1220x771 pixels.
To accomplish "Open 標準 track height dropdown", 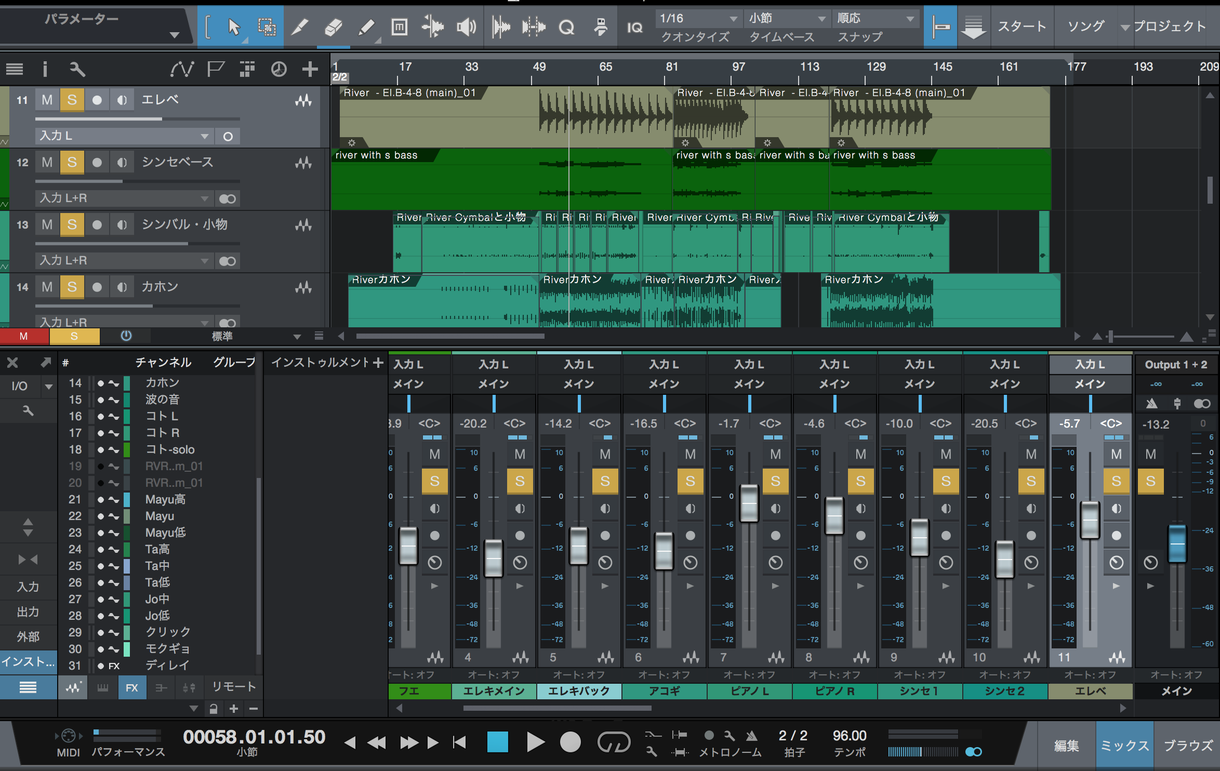I will (x=296, y=336).
